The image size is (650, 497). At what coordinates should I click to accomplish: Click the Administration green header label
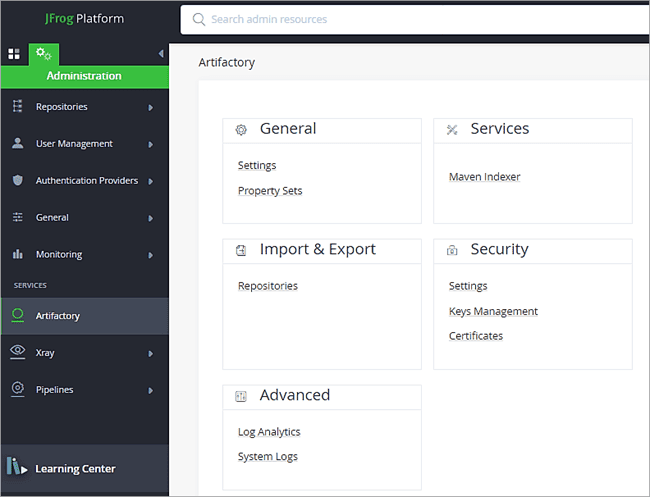pyautogui.click(x=84, y=76)
